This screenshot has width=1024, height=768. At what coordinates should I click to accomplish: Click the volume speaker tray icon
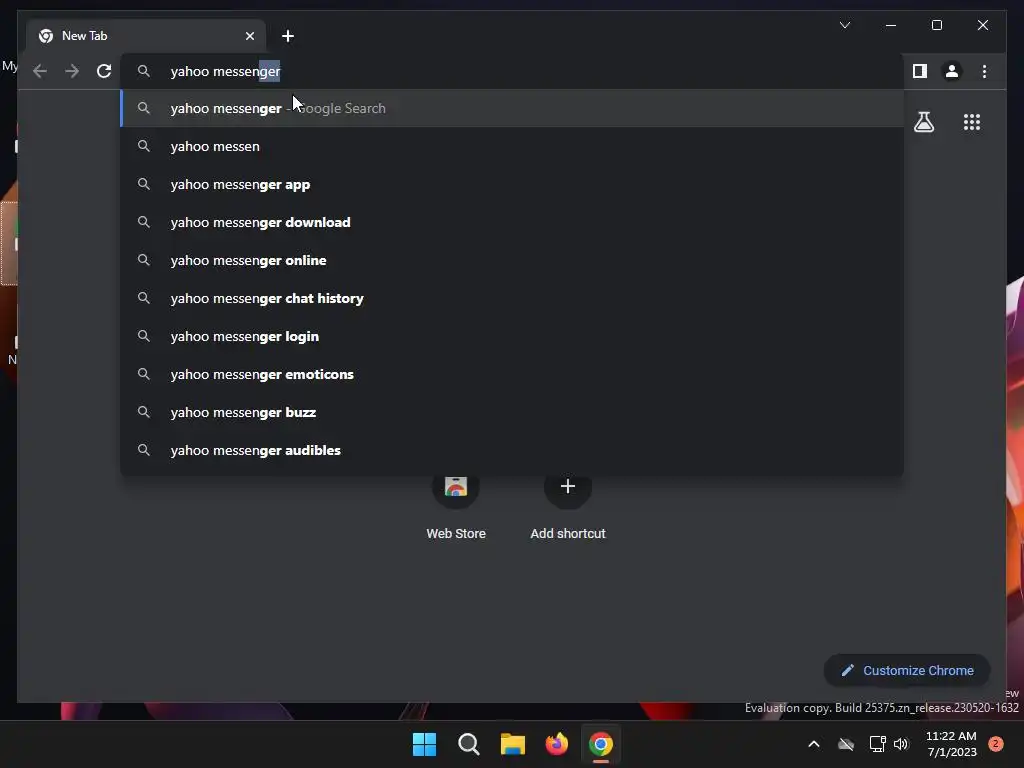901,744
